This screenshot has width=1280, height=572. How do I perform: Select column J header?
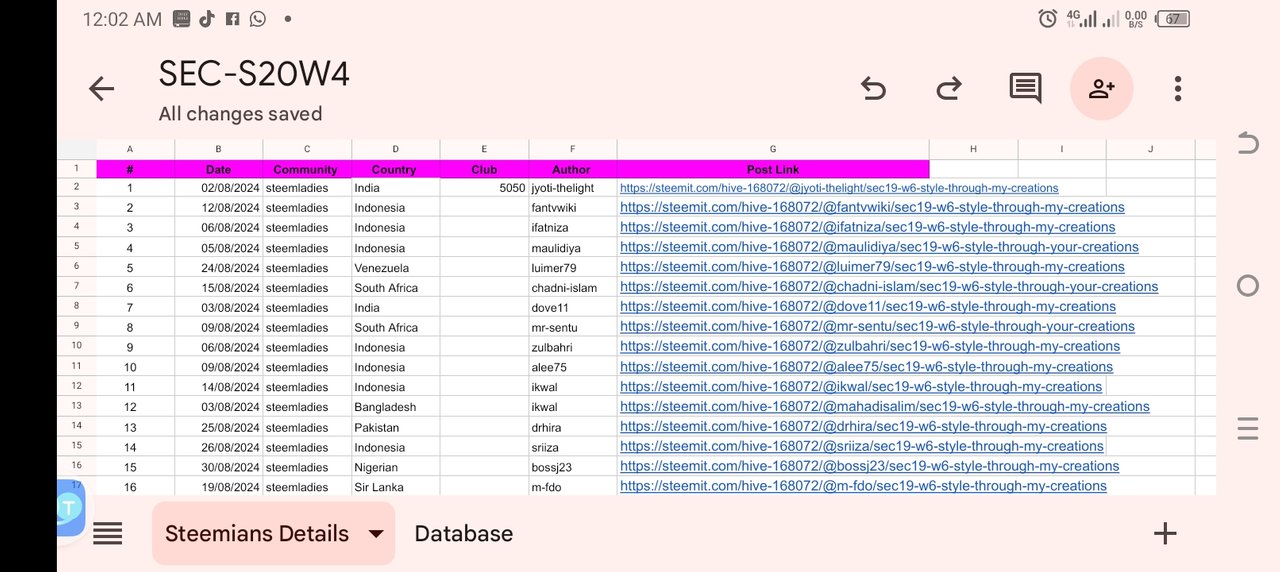pyautogui.click(x=1150, y=149)
